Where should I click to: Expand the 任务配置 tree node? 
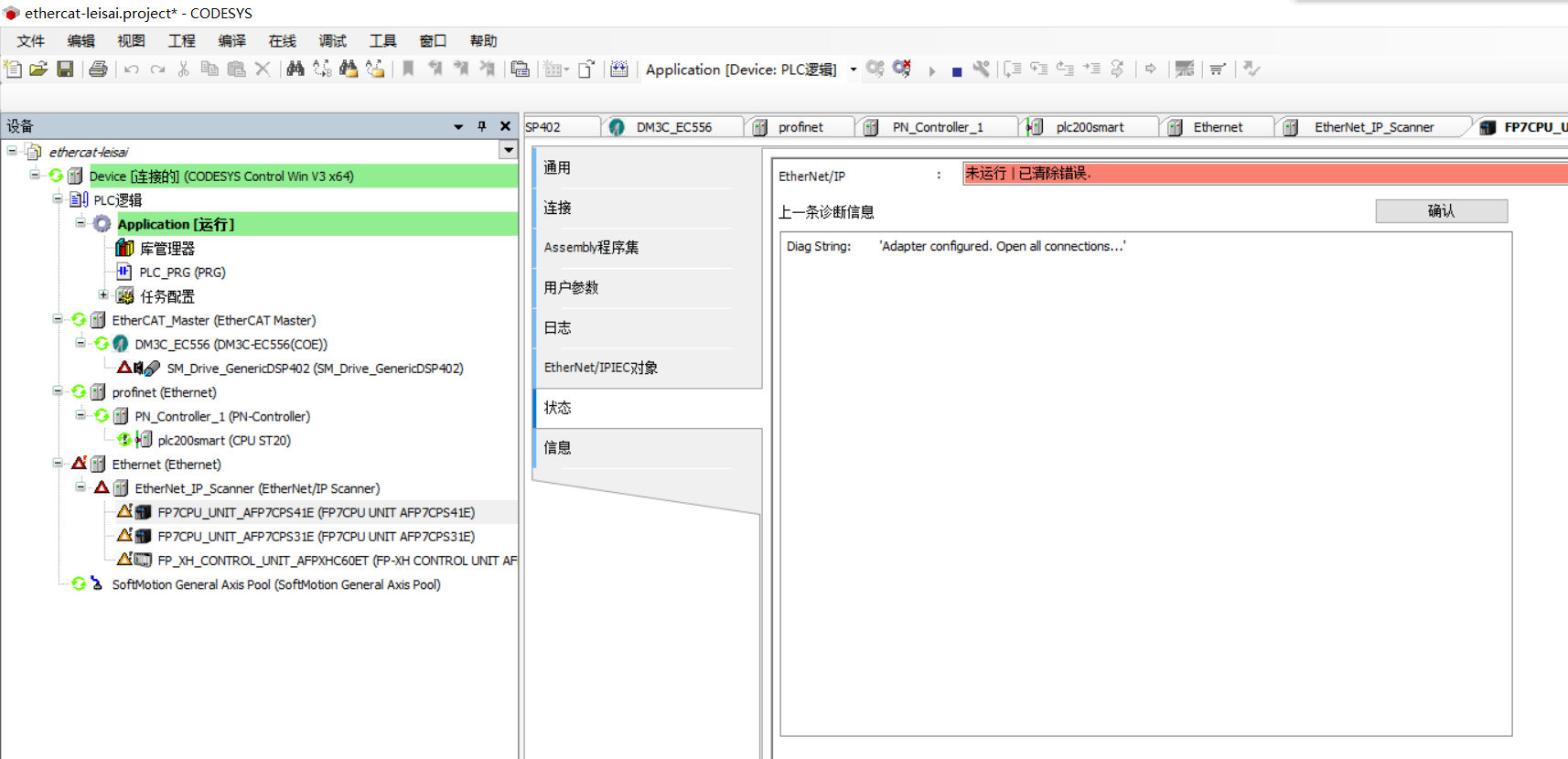pyautogui.click(x=103, y=294)
